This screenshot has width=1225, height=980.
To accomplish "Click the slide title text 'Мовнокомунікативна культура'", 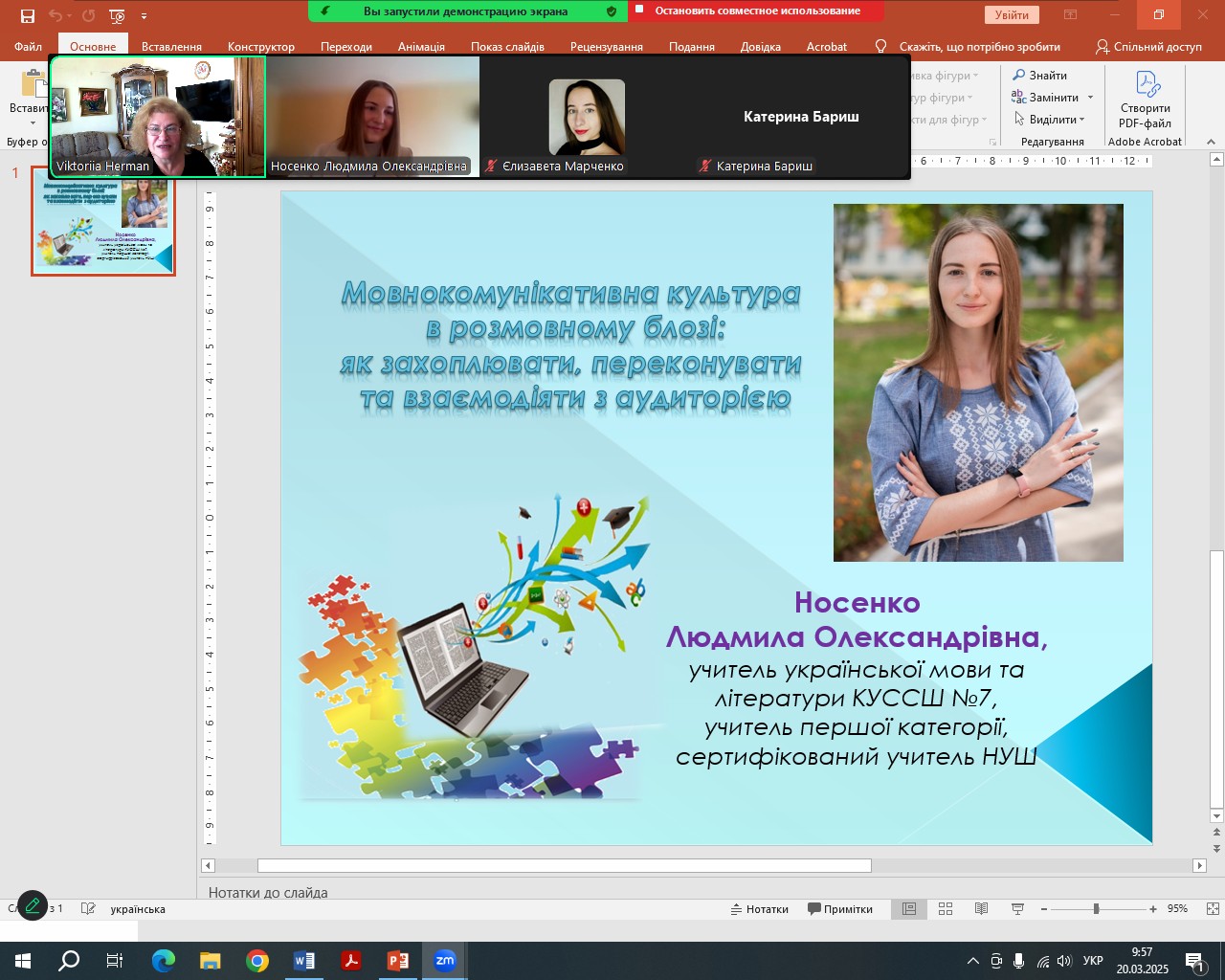I will (x=571, y=293).
